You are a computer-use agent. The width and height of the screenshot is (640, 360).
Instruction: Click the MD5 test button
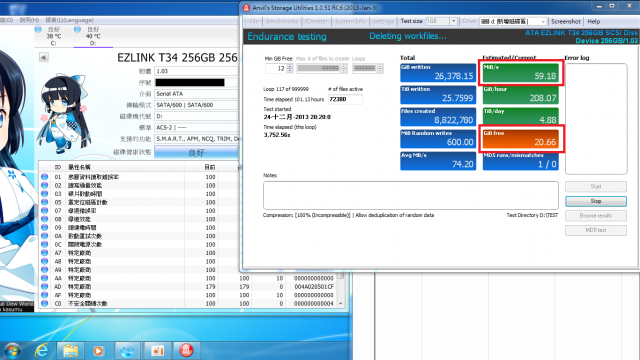[x=596, y=230]
